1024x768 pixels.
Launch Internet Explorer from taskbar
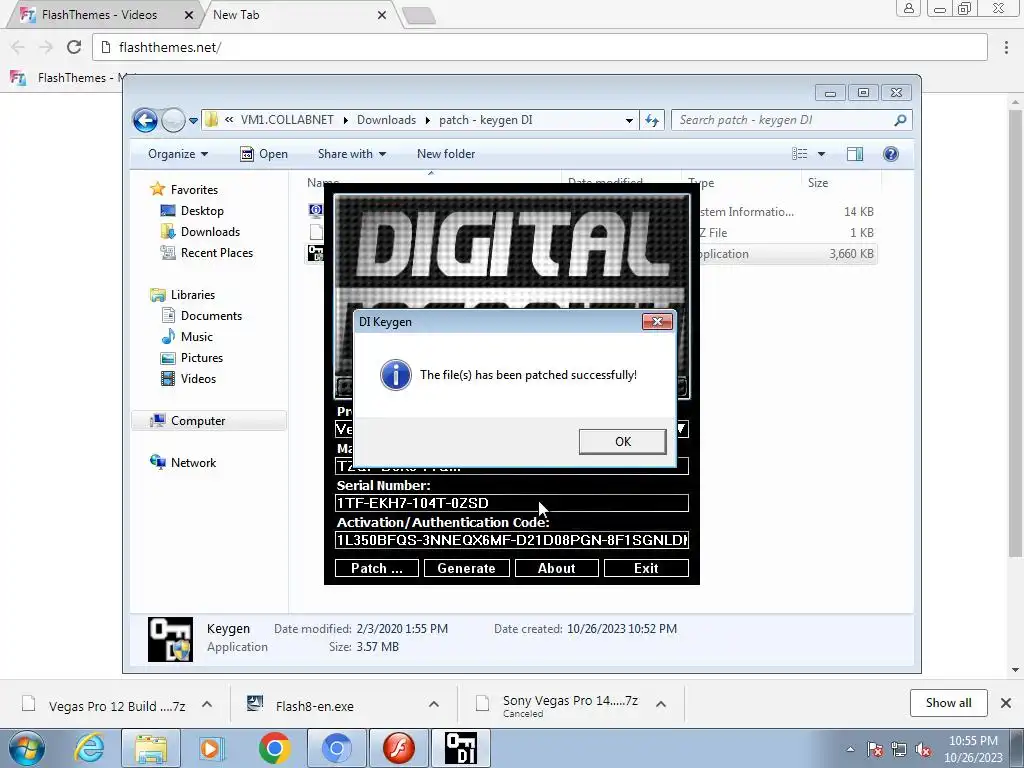[x=89, y=748]
